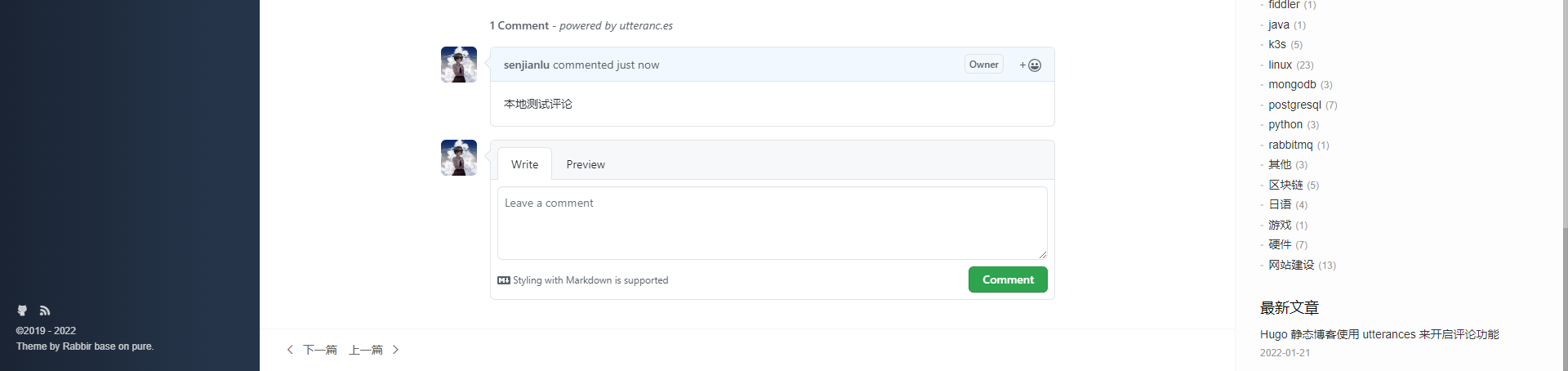Open the linux category
This screenshot has height=371, width=1568.
tap(1280, 65)
